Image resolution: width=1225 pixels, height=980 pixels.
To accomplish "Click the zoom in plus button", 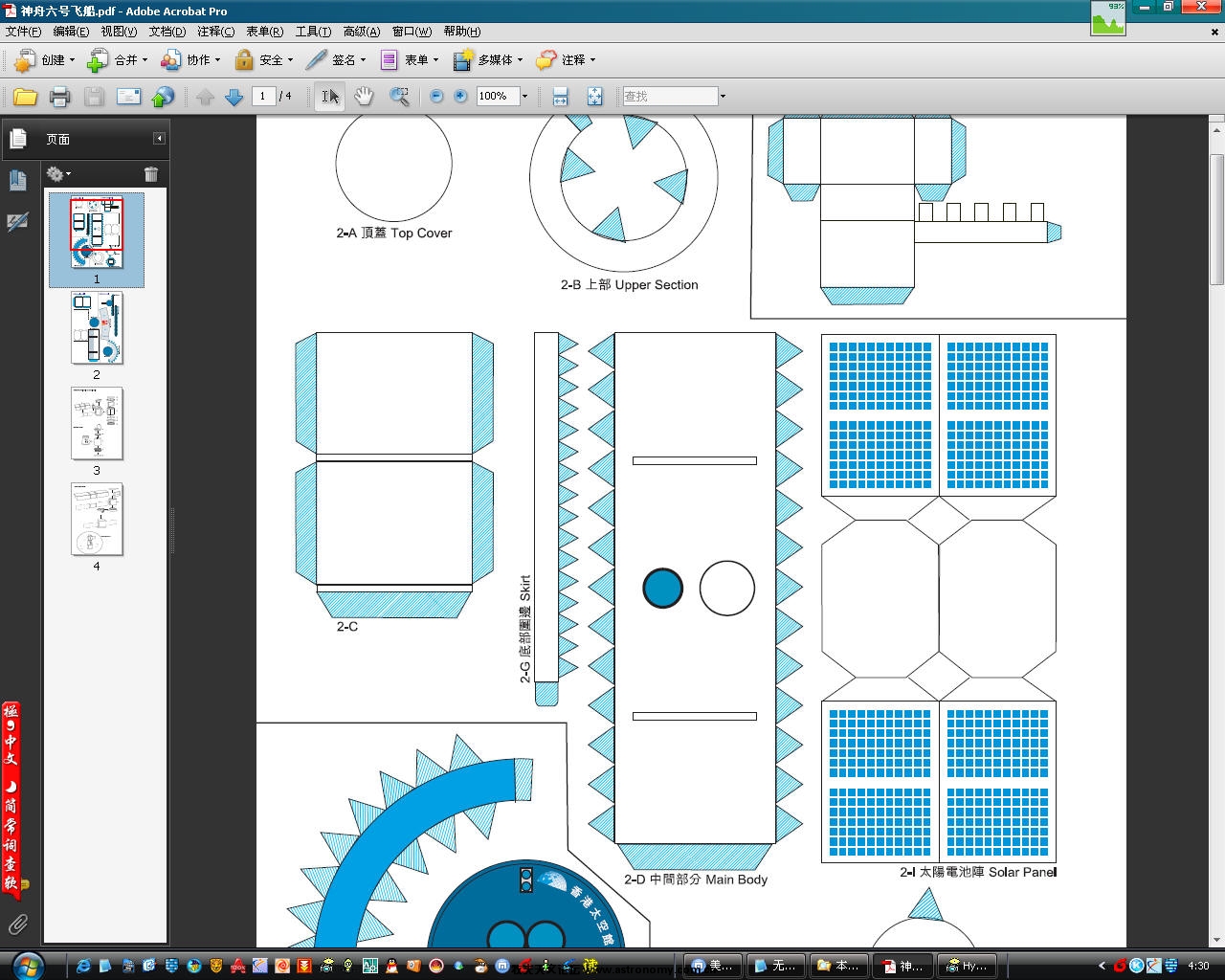I will [x=460, y=97].
